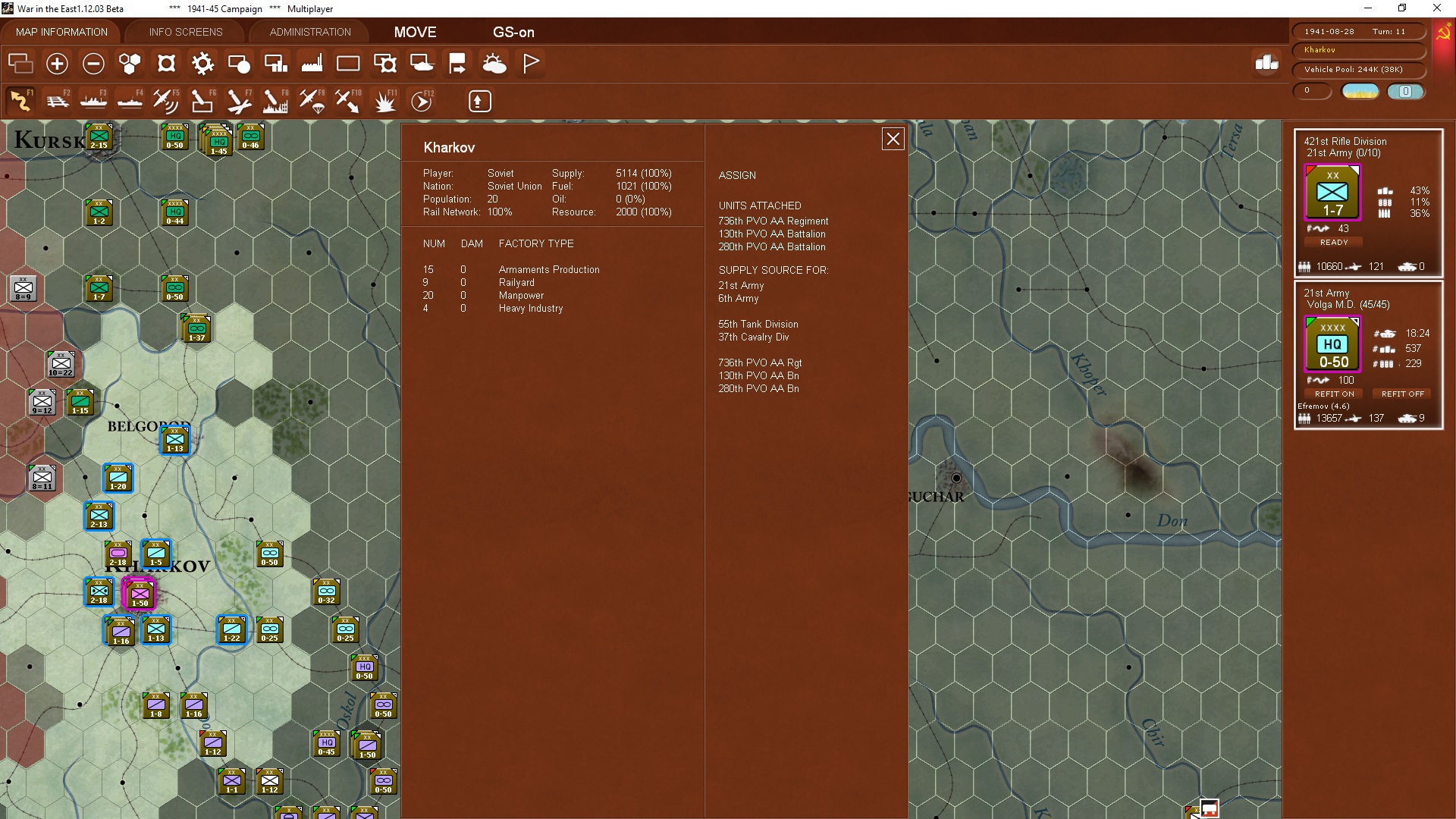Screen dimensions: 1456x819
Task: Click ASSIGN in the Kharkov panel
Action: tap(737, 175)
